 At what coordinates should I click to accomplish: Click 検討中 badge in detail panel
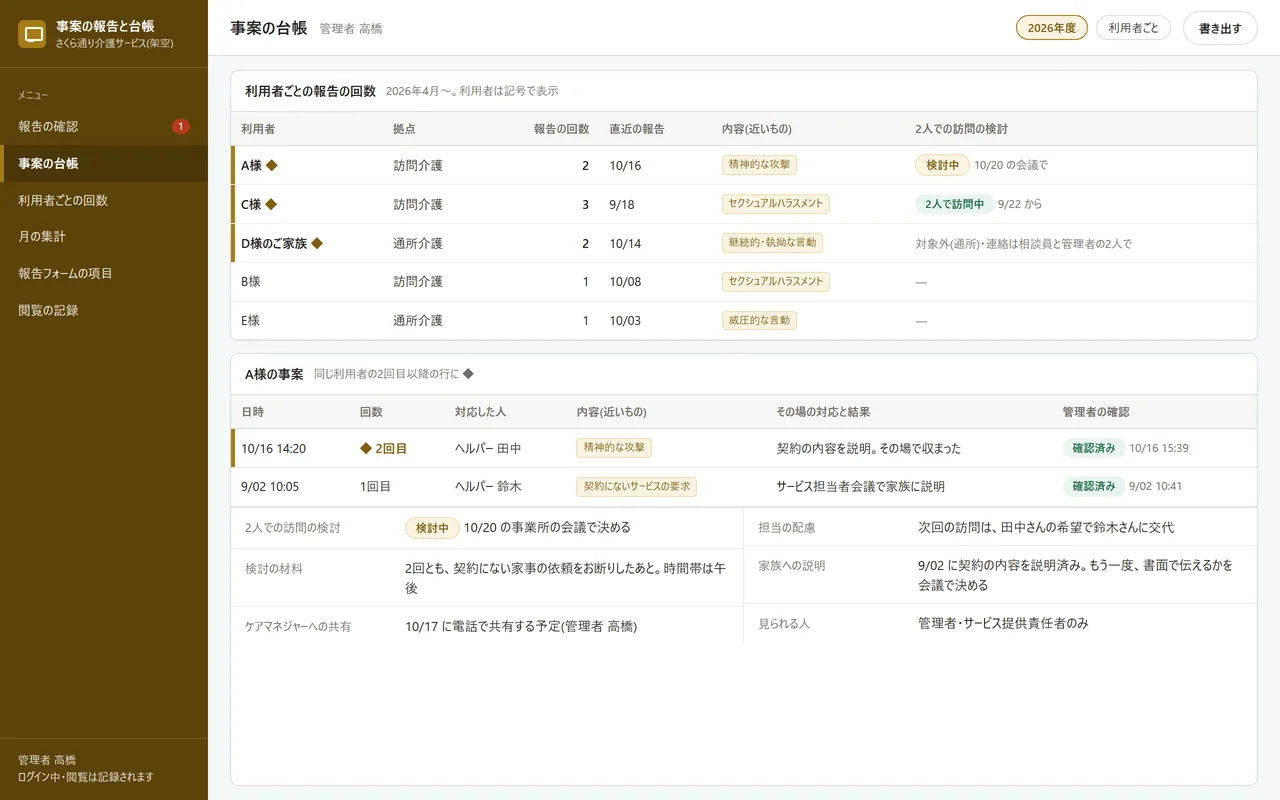(x=432, y=527)
